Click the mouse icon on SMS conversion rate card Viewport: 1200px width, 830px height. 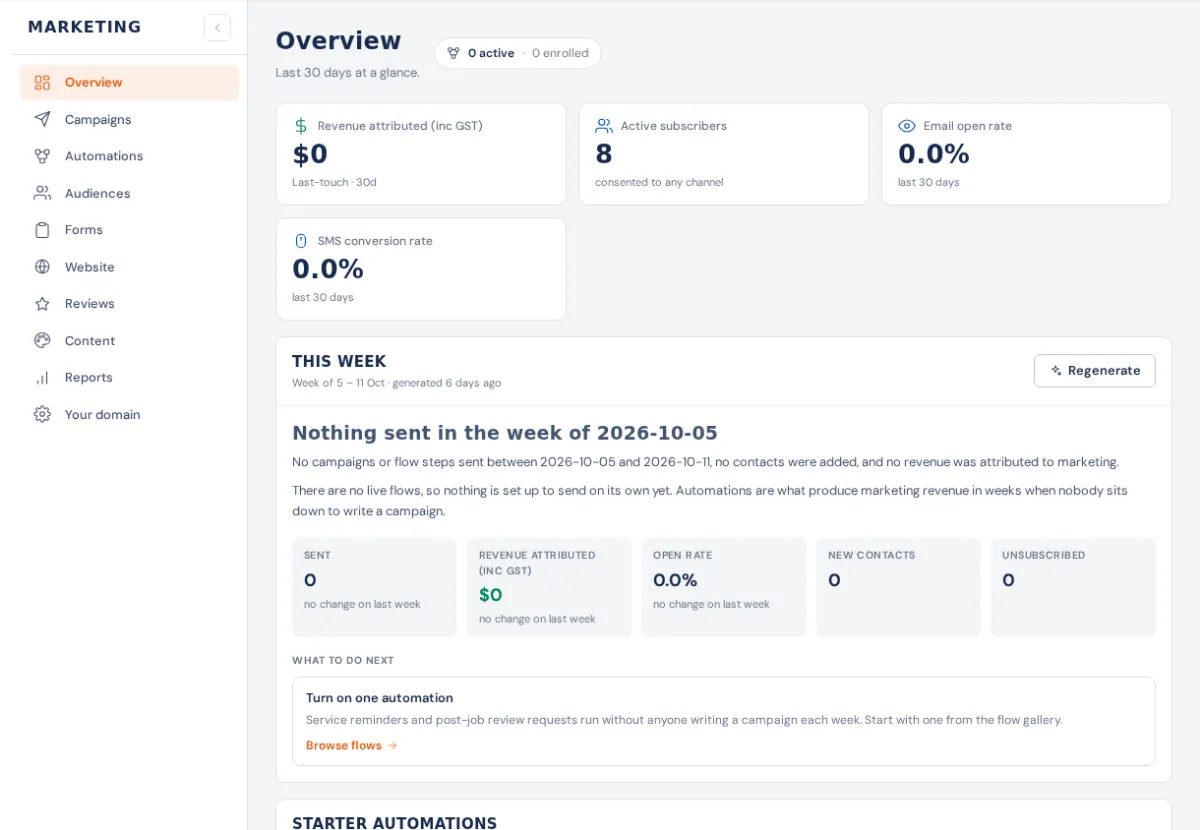(301, 241)
